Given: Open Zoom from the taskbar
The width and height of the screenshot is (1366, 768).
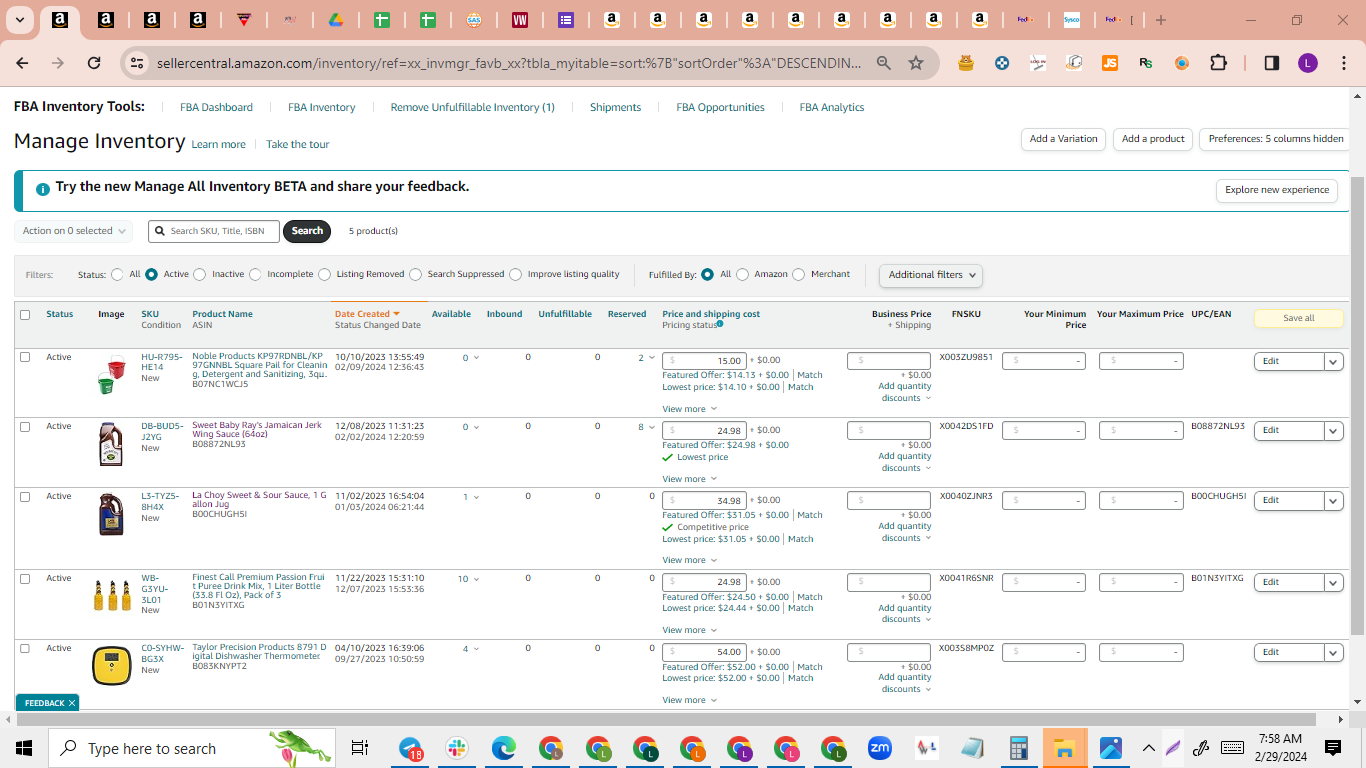Looking at the screenshot, I should pyautogui.click(x=880, y=748).
